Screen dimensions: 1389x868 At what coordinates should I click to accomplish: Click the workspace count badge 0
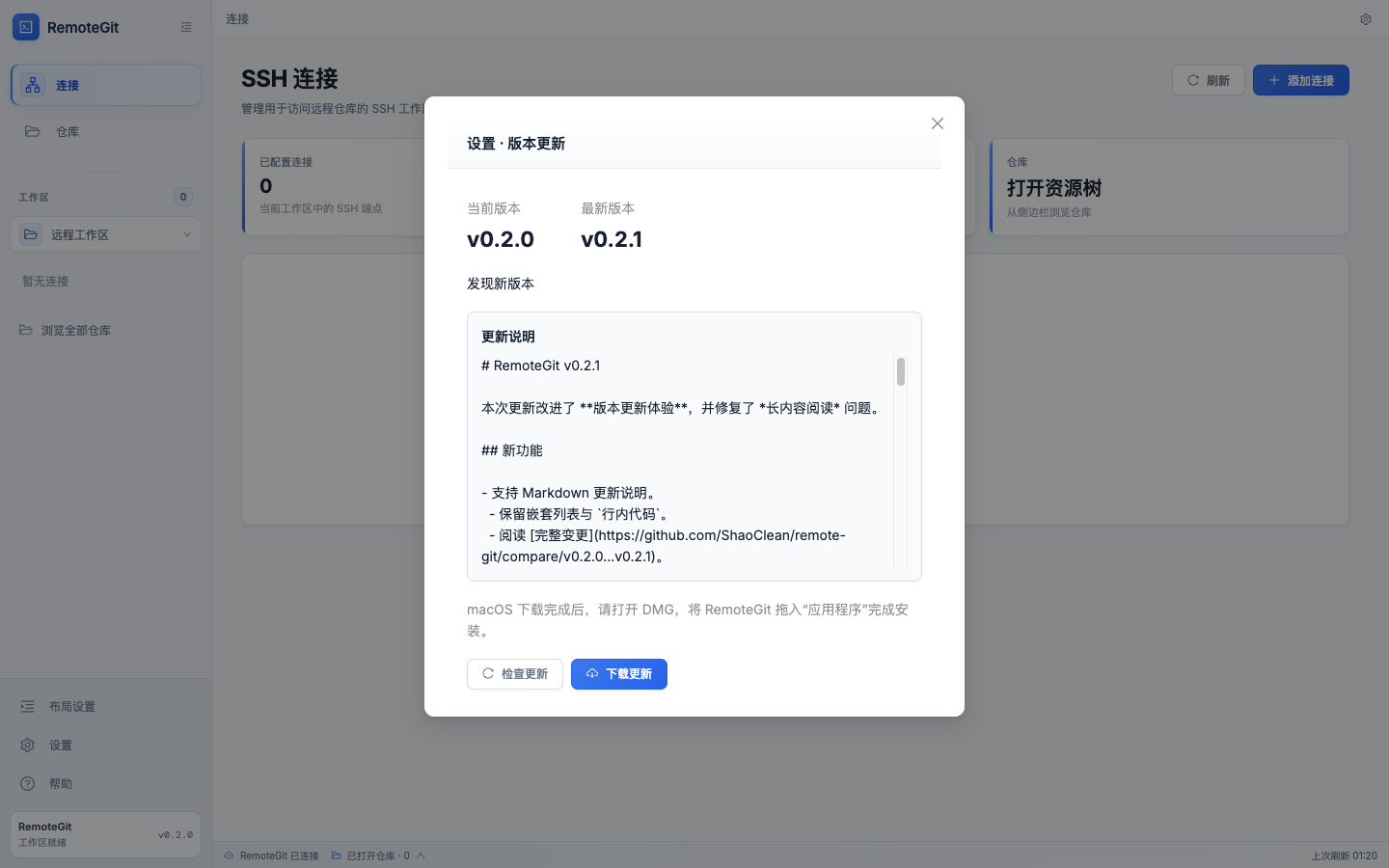point(183,197)
